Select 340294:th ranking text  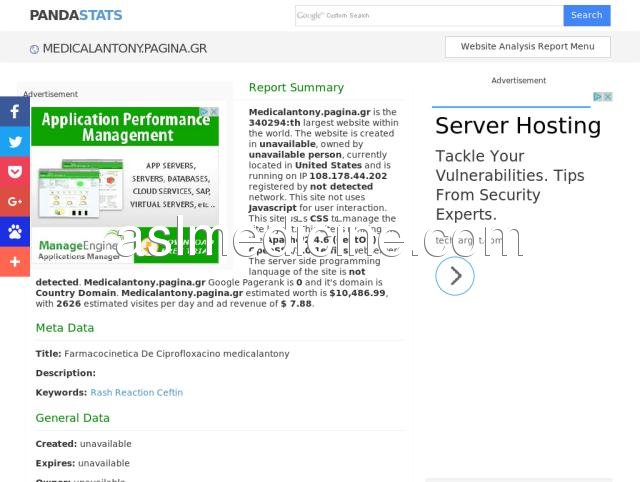click(274, 123)
